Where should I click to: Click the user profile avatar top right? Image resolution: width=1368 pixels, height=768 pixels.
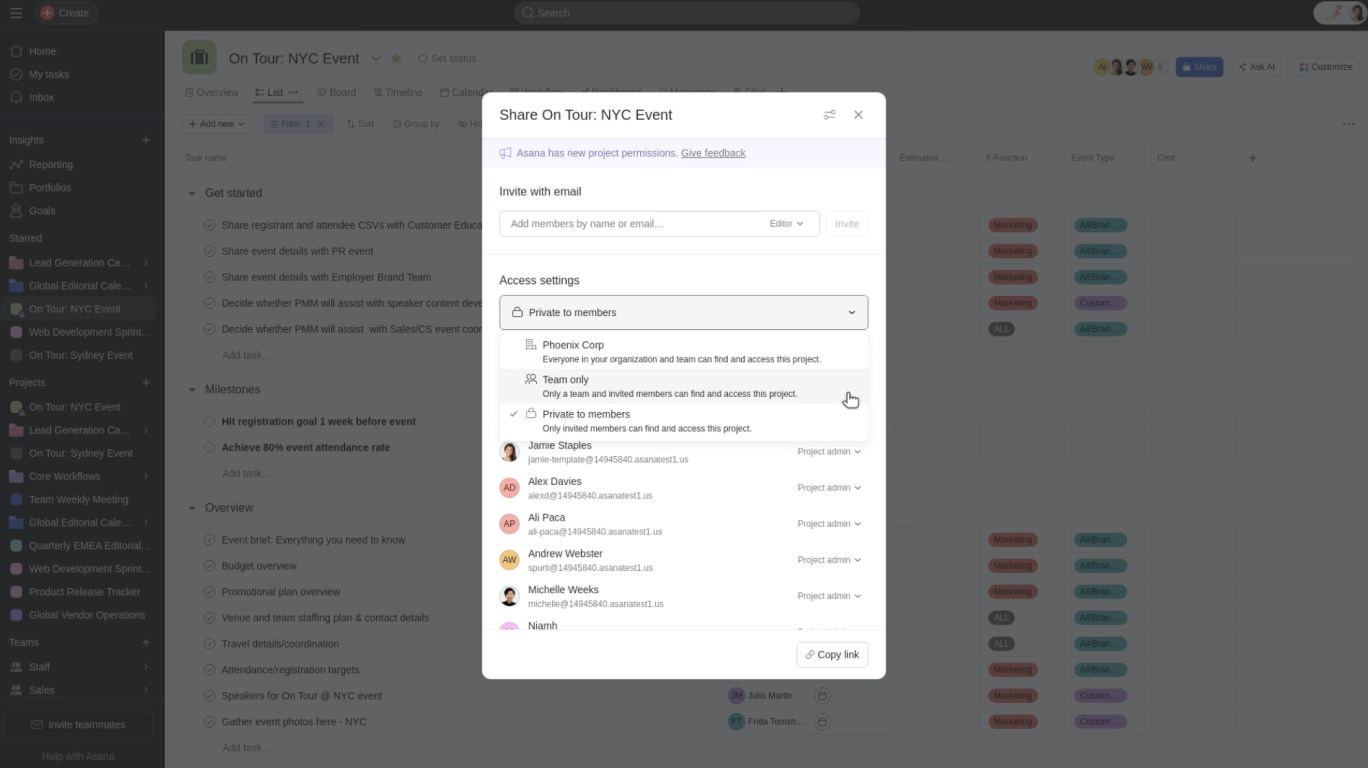click(x=1357, y=13)
